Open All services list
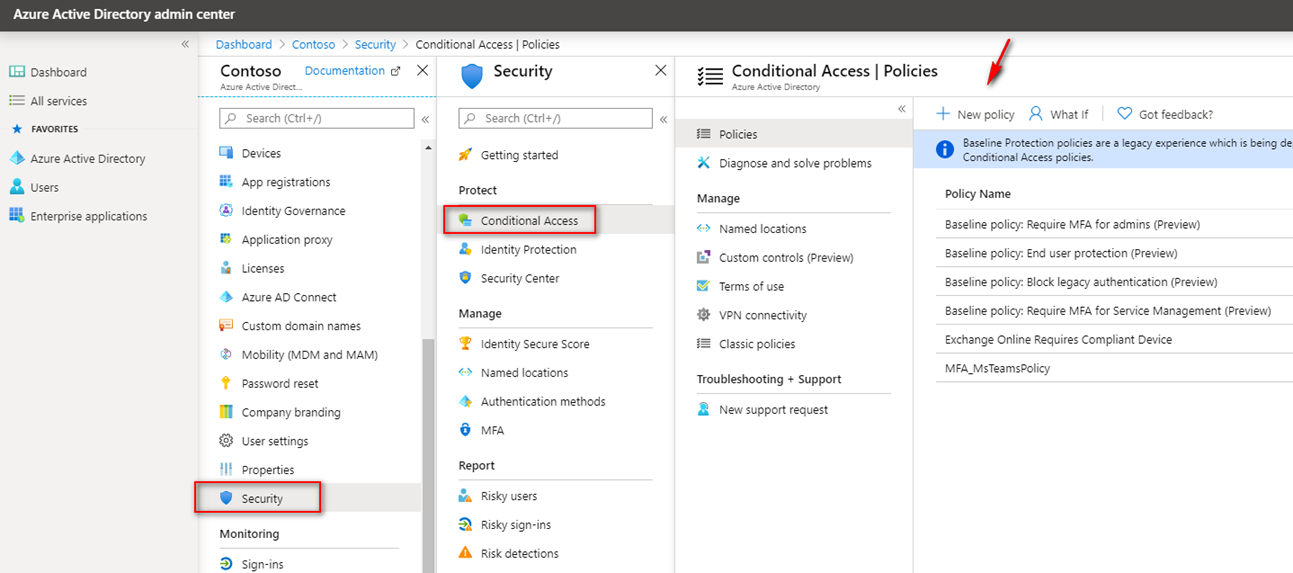Image resolution: width=1293 pixels, height=573 pixels. tap(48, 101)
